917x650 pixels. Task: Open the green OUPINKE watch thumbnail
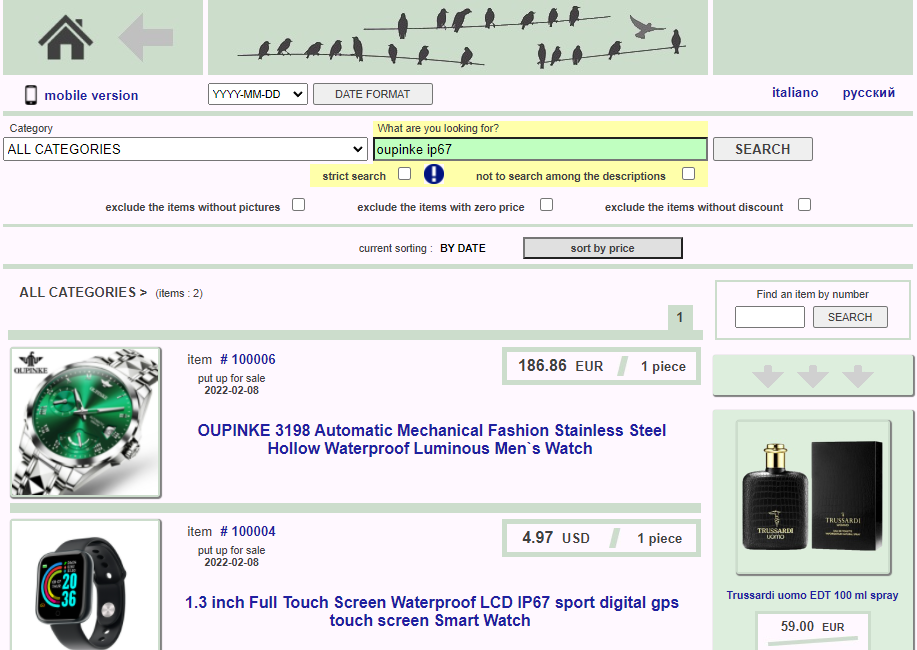coord(86,422)
